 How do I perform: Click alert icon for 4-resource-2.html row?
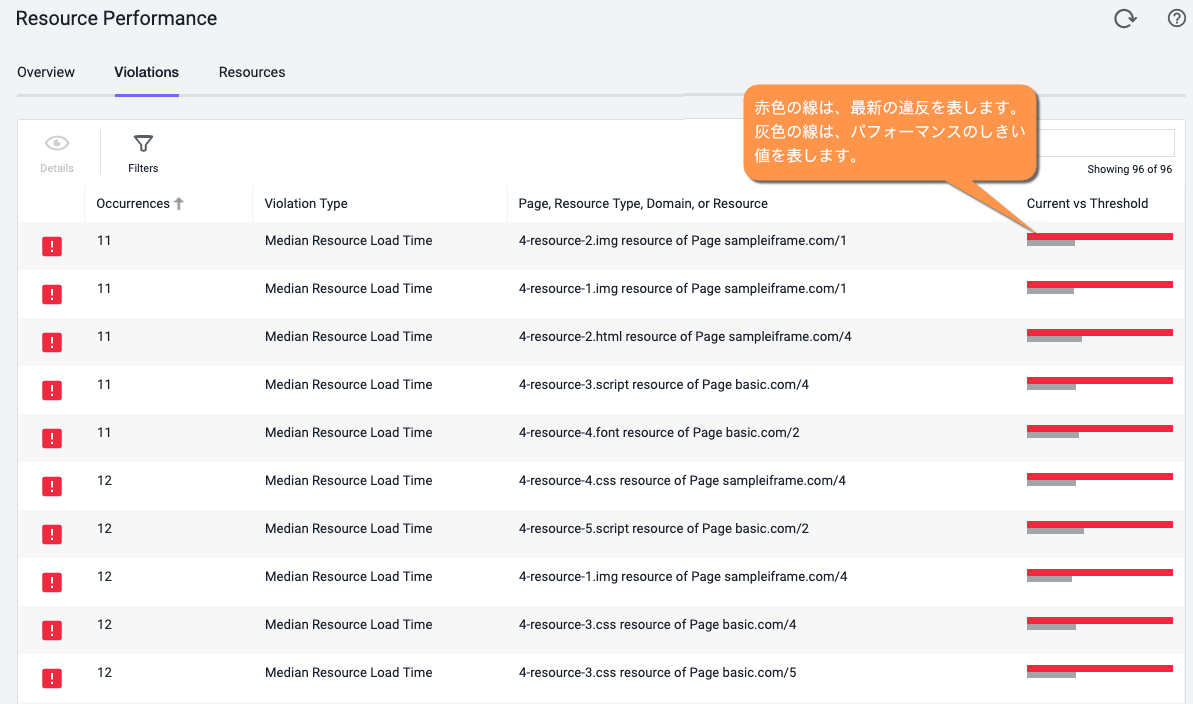pyautogui.click(x=52, y=342)
